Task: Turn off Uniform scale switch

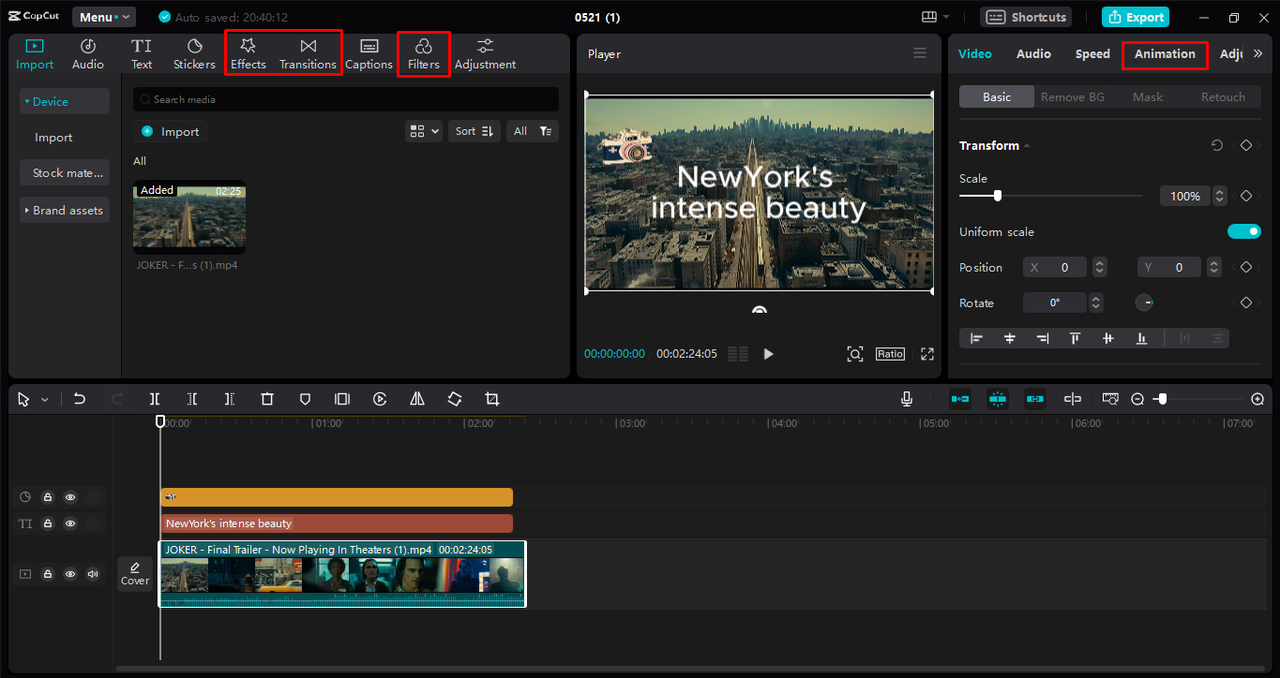Action: point(1244,232)
